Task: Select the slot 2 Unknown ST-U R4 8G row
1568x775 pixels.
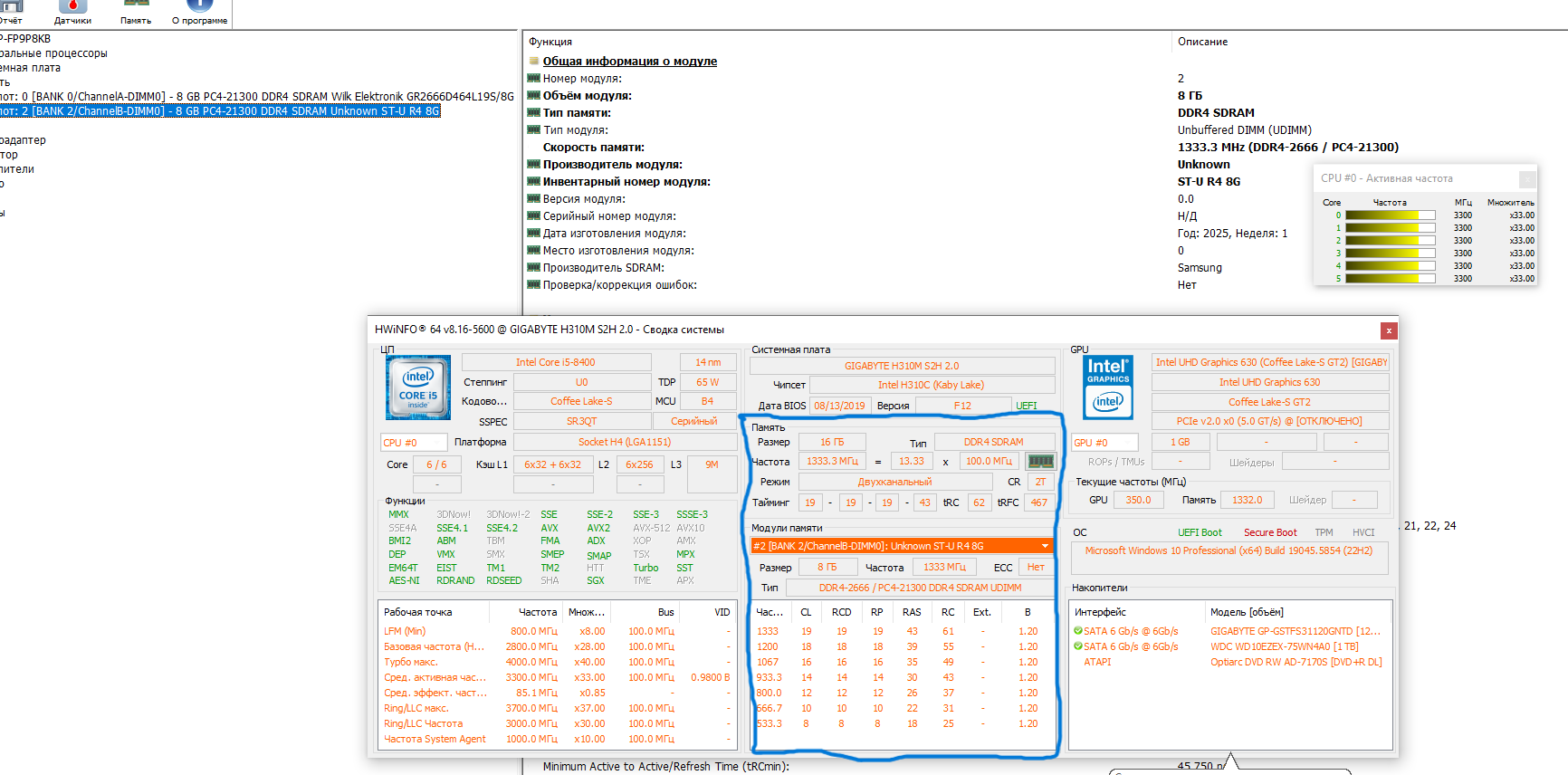Action: (x=220, y=111)
